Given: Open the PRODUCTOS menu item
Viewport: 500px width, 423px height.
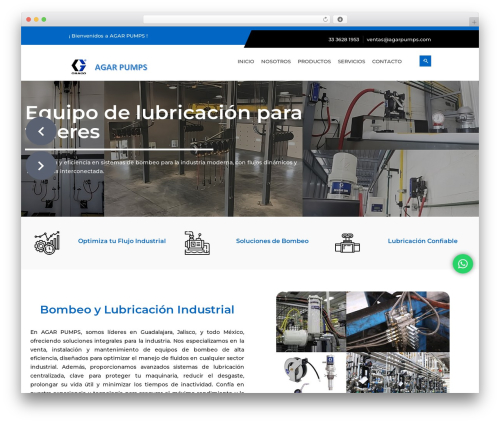Looking at the screenshot, I should 314,61.
